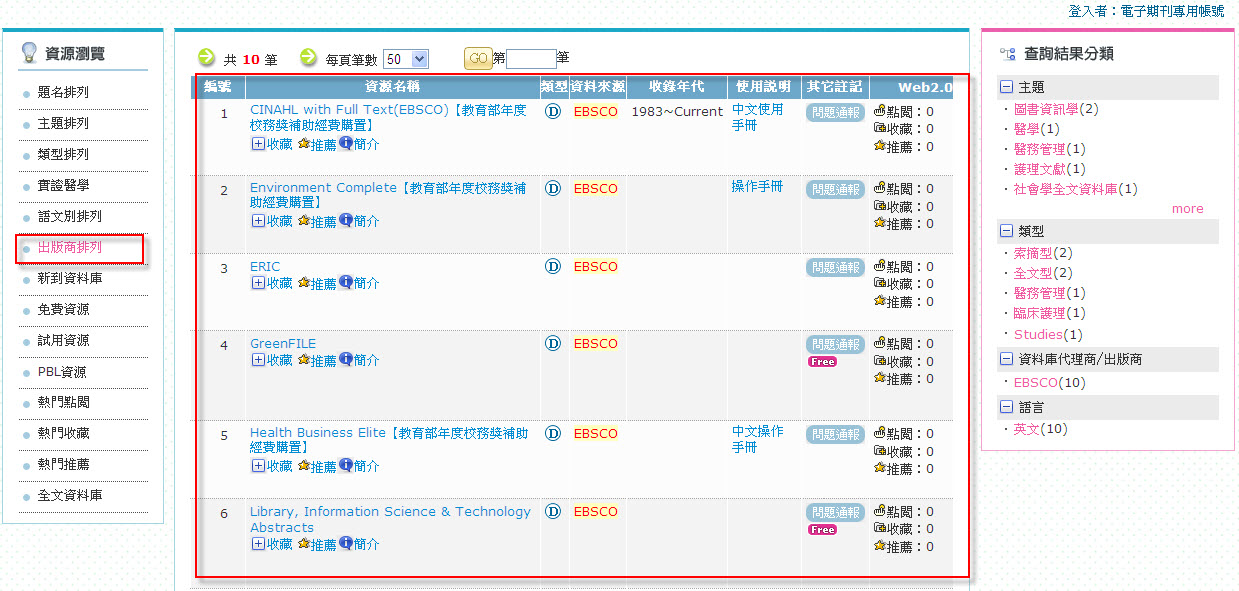Click the GO page jump button
Screen dimensions: 1239x591
click(x=478, y=58)
